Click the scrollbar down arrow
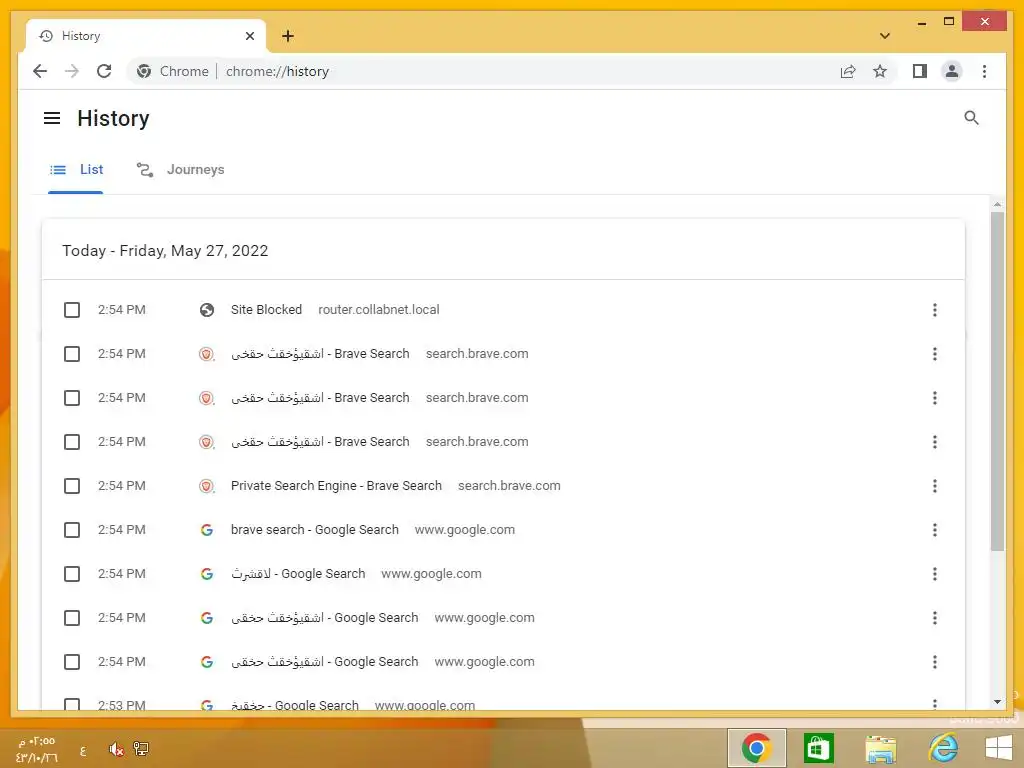 (x=997, y=702)
